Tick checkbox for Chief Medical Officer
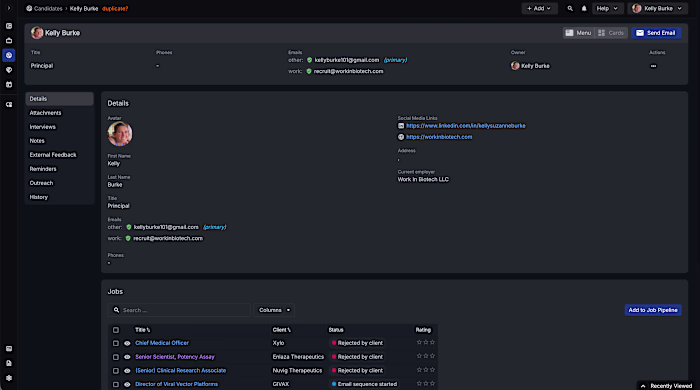 tap(116, 343)
